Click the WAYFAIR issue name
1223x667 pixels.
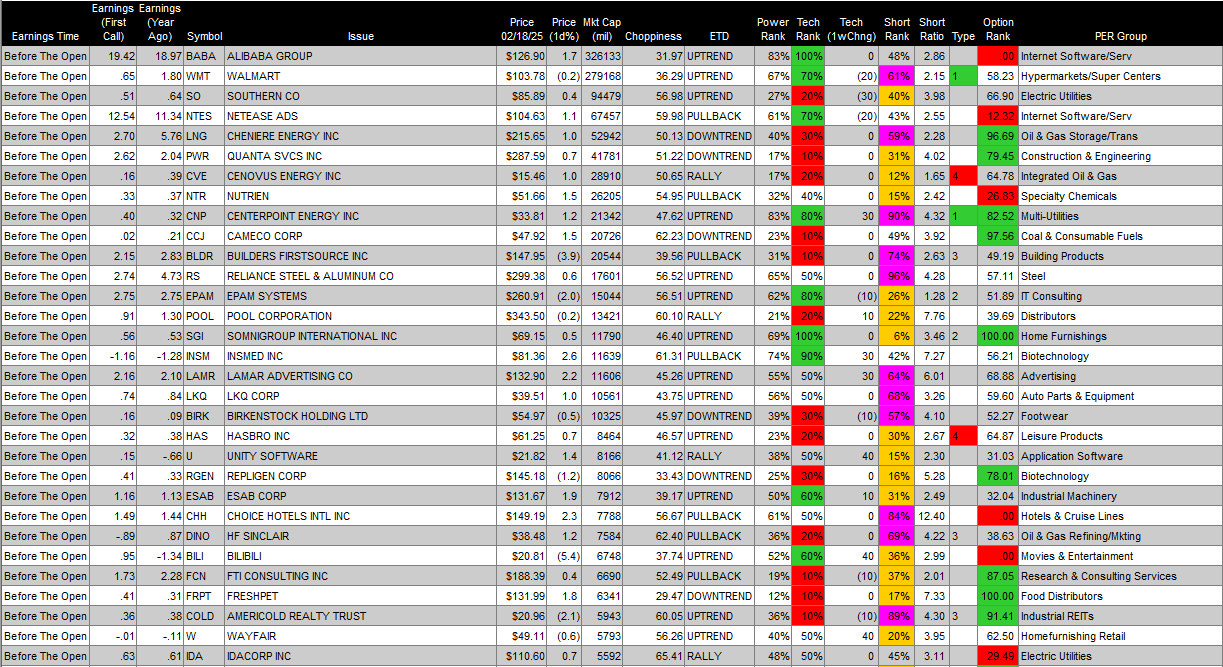pos(250,636)
